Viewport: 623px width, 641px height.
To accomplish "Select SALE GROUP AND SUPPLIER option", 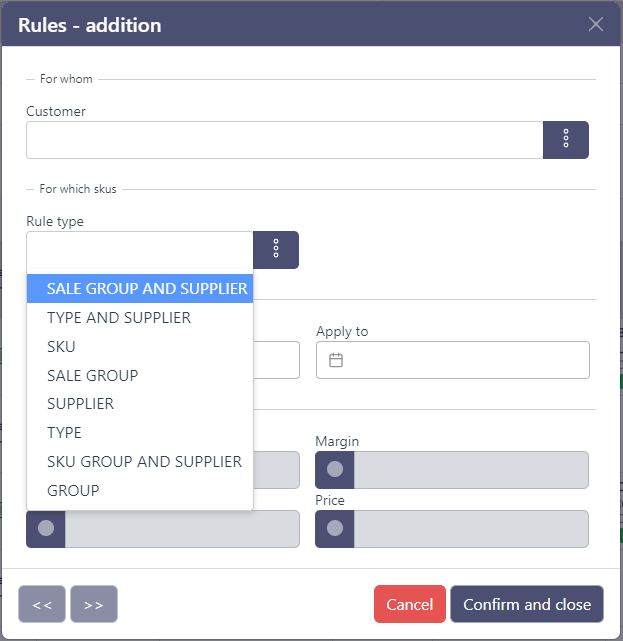I will coord(146,289).
